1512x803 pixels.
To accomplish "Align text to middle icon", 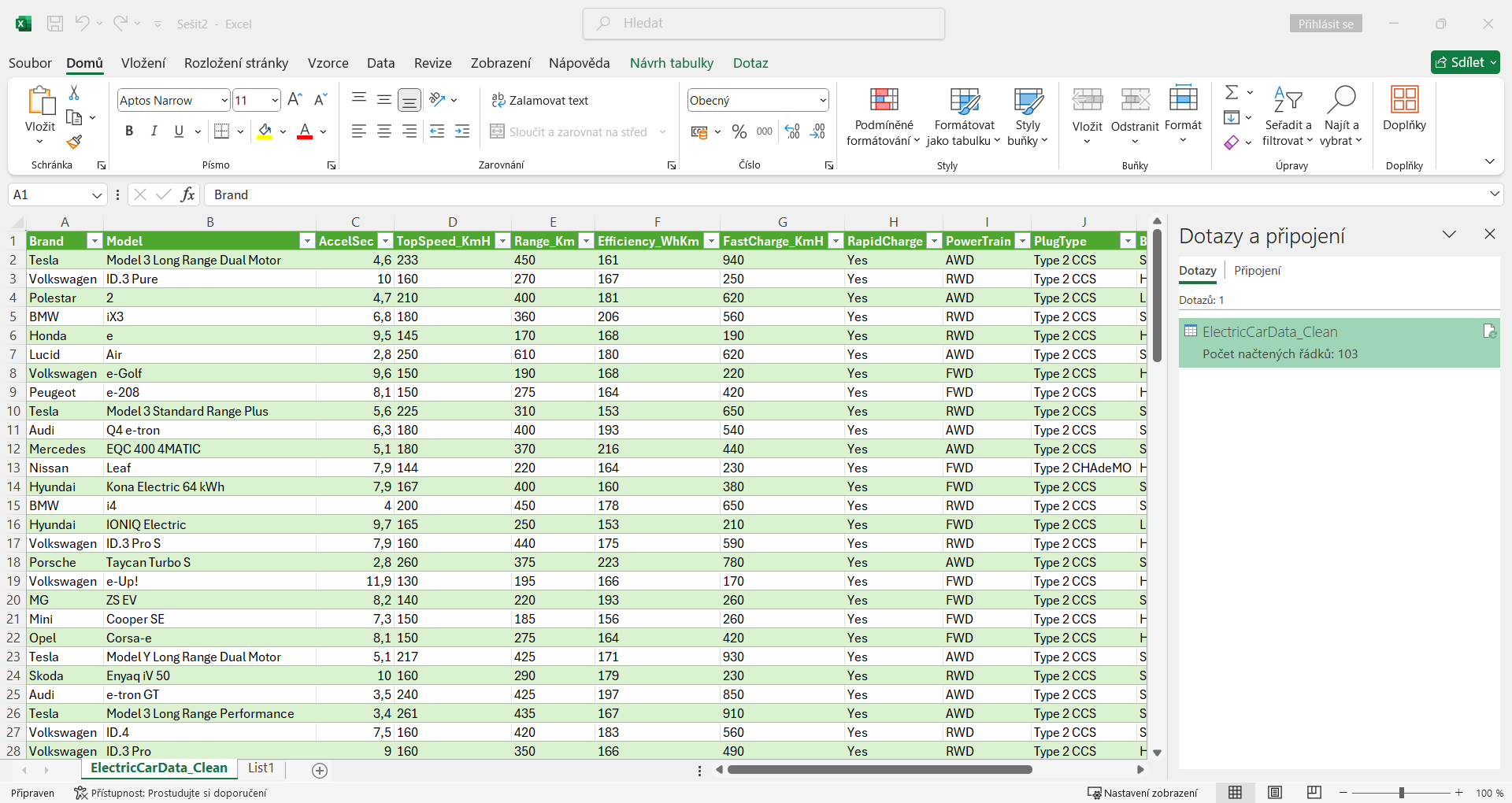I will 384,99.
